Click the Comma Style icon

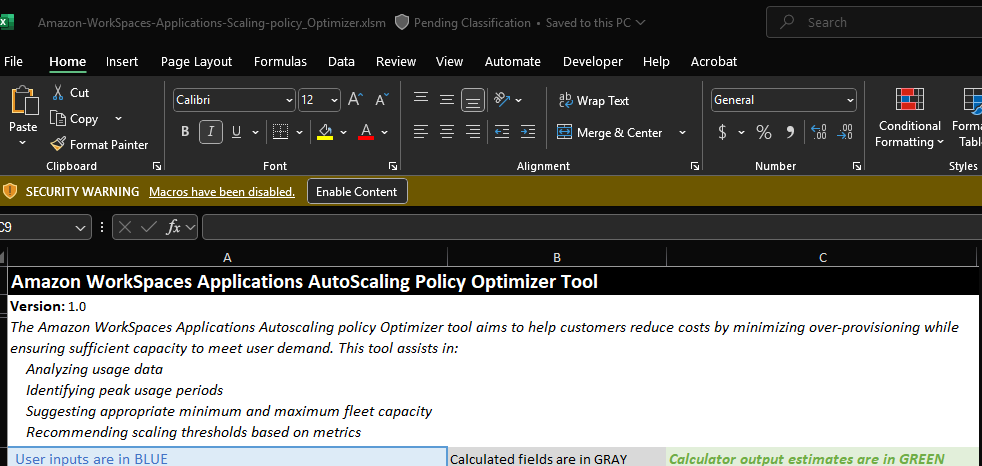pyautogui.click(x=790, y=132)
